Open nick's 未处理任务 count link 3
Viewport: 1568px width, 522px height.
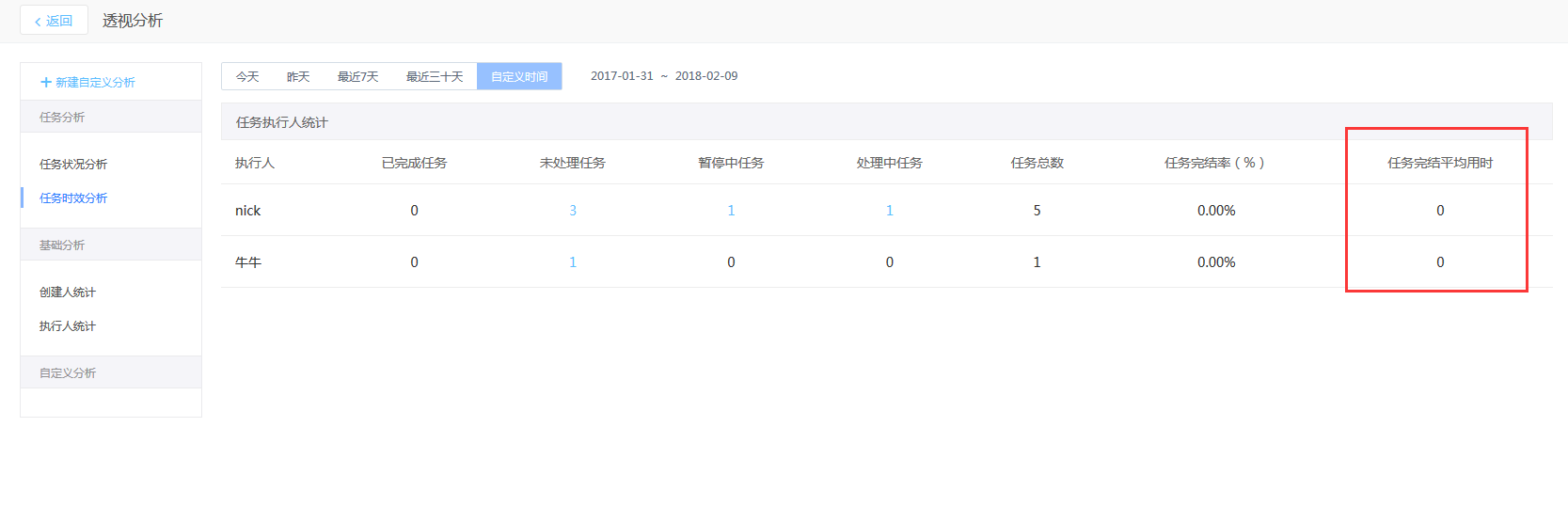[x=573, y=211]
